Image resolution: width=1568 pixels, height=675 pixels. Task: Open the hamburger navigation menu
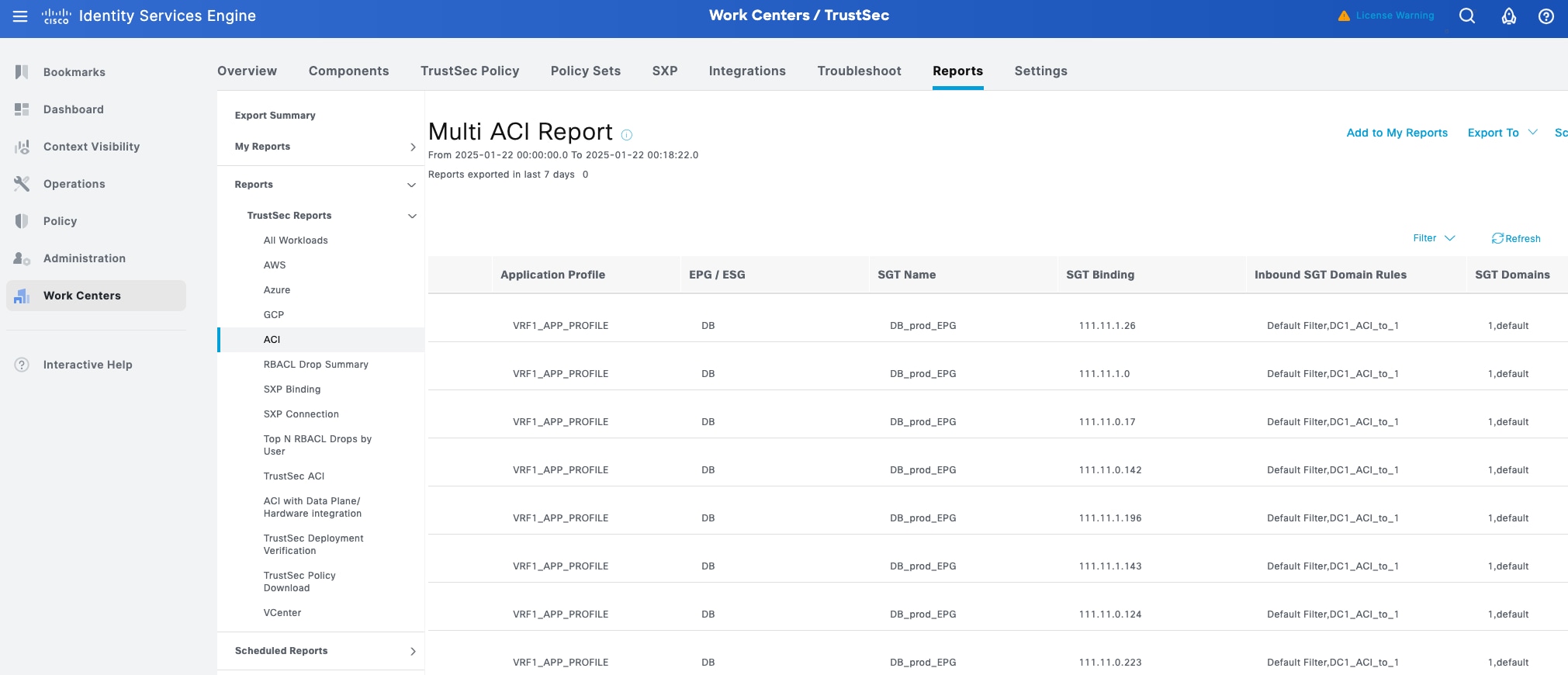point(20,16)
